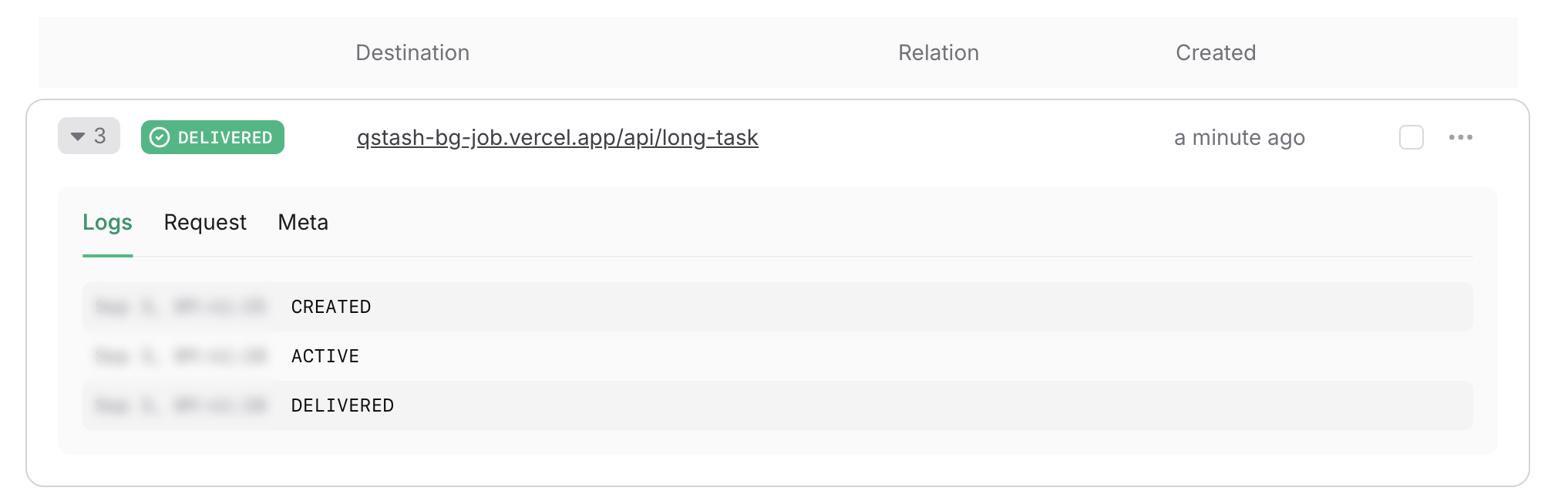Select the DELIVERED log entry
The image size is (1568, 501).
click(x=778, y=405)
